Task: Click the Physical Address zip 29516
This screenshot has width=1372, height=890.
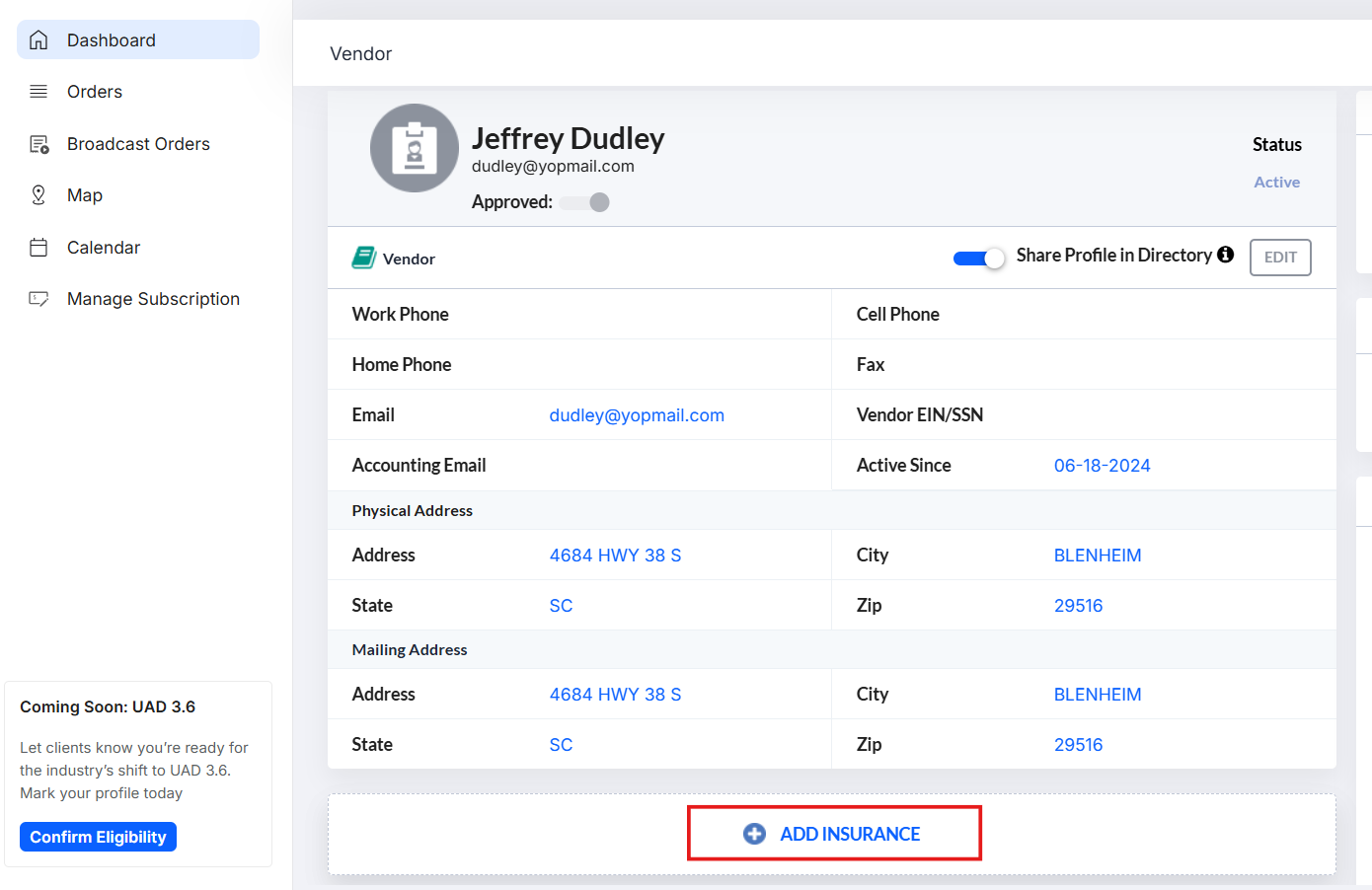Action: click(x=1078, y=606)
